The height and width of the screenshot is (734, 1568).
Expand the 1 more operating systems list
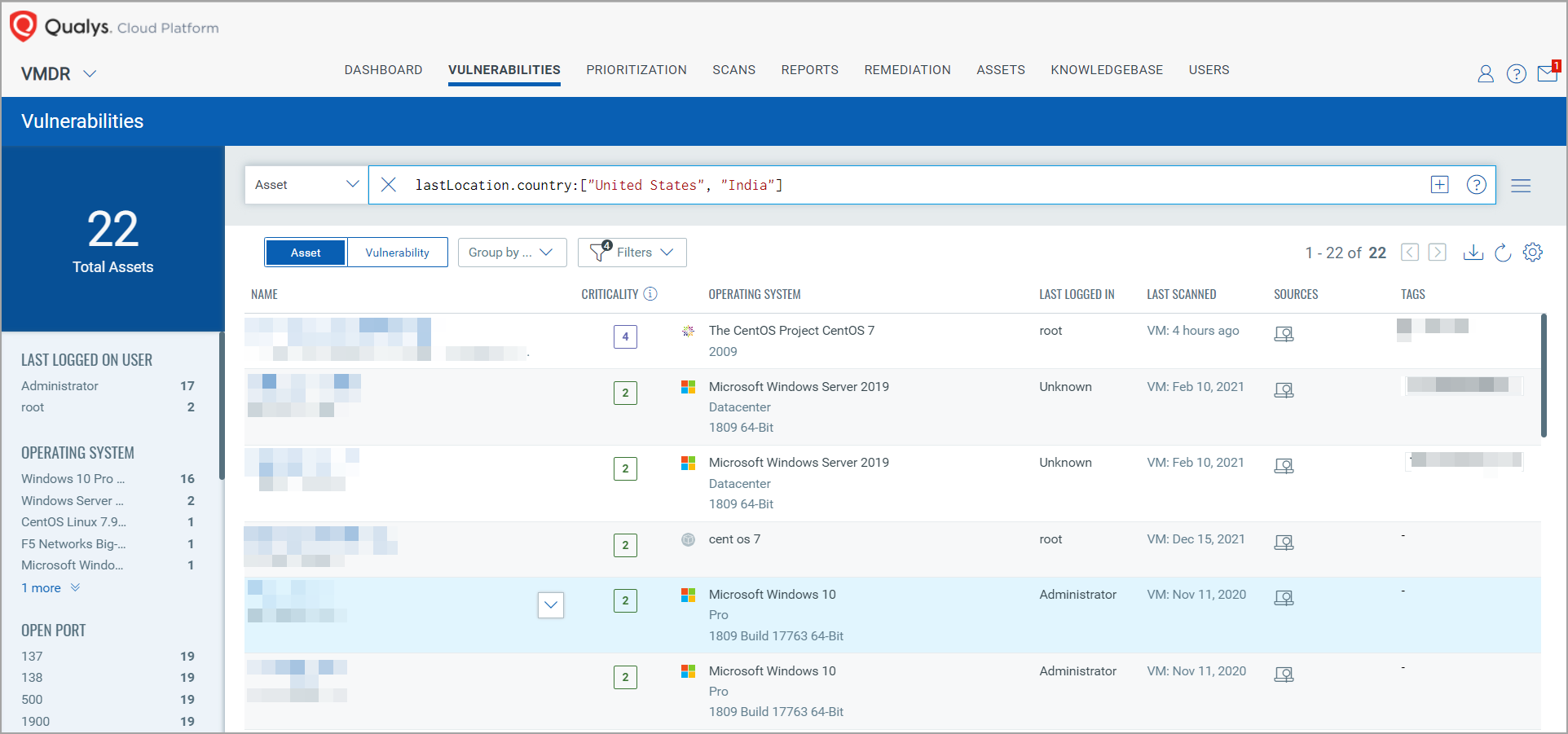point(51,588)
